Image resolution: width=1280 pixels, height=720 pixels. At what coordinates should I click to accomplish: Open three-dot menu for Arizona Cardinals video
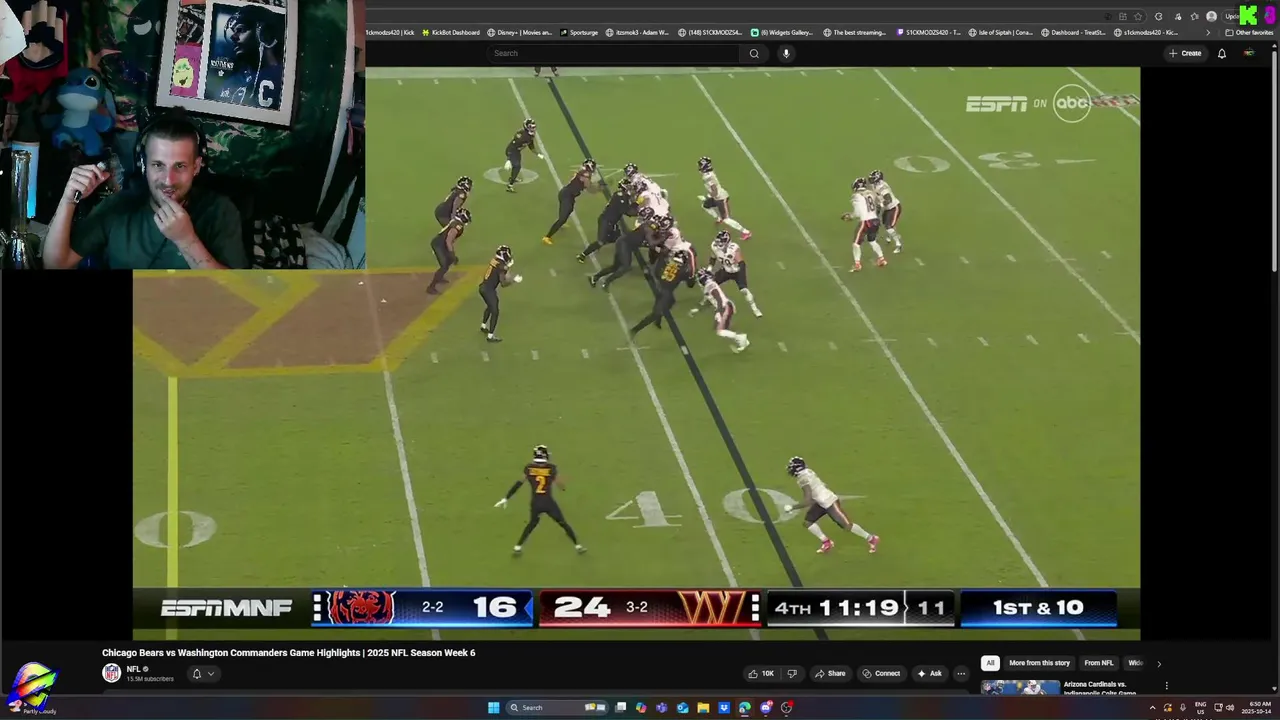click(x=1166, y=686)
